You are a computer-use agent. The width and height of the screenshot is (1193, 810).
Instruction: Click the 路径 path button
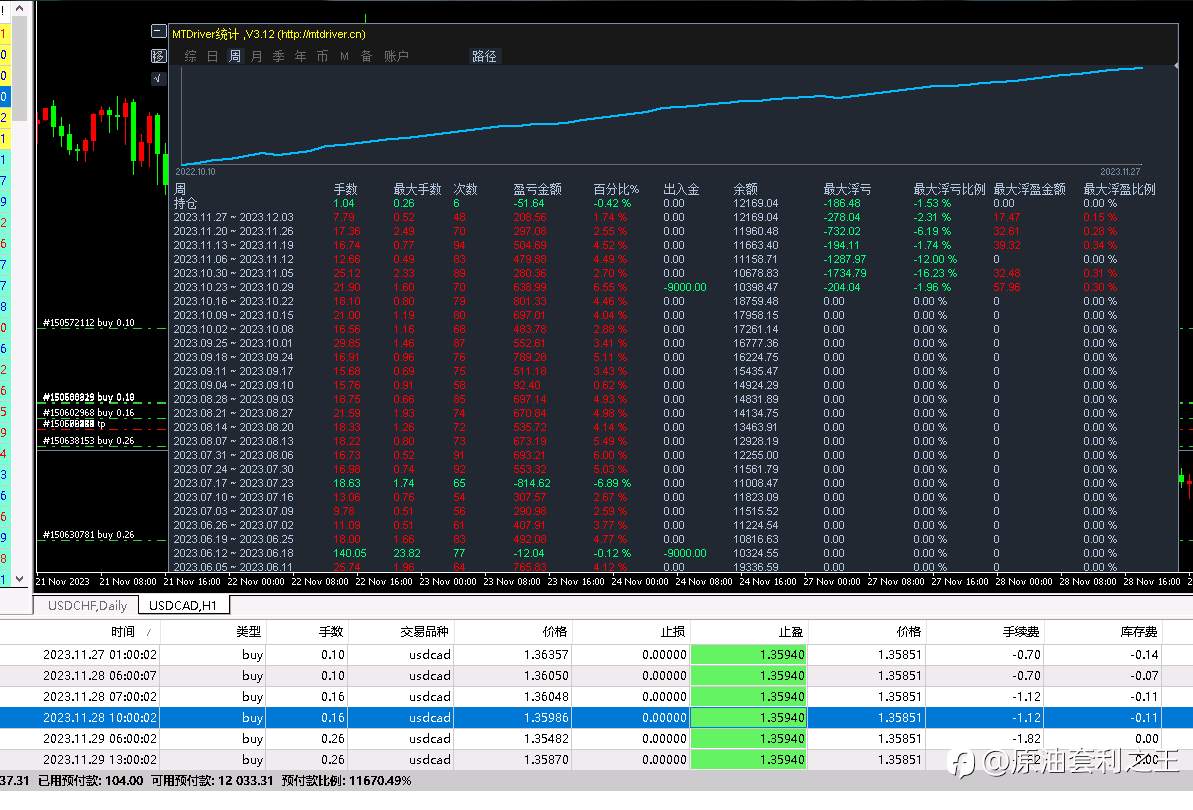coord(484,56)
